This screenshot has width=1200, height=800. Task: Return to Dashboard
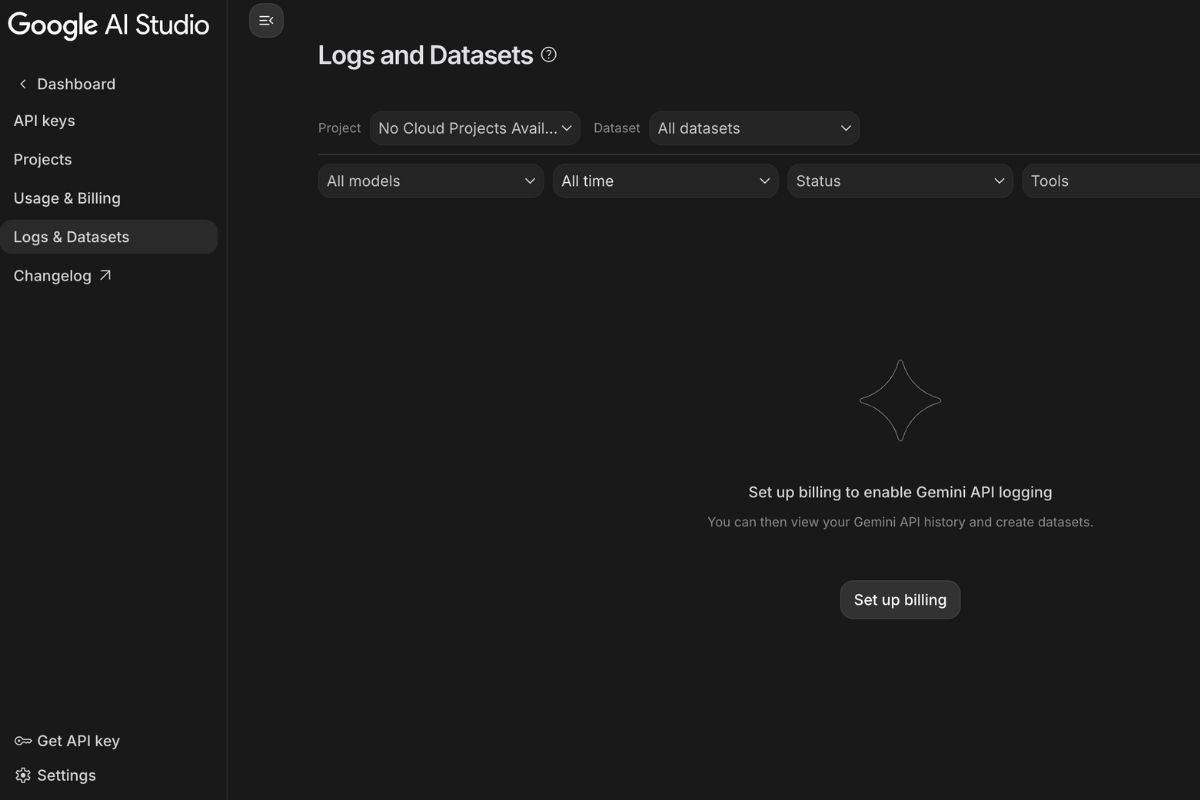coord(76,84)
